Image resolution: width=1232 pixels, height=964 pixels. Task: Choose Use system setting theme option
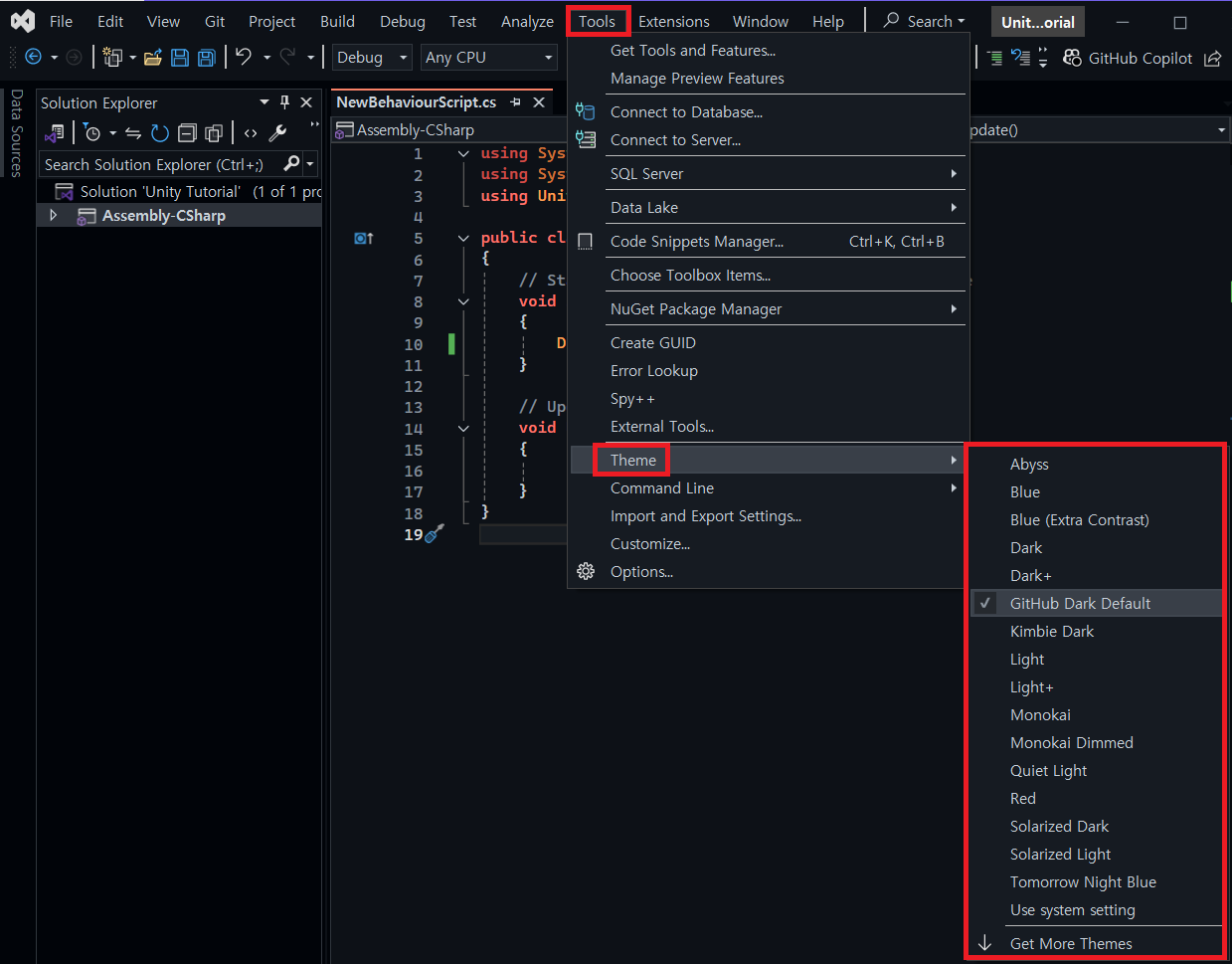(x=1096, y=909)
